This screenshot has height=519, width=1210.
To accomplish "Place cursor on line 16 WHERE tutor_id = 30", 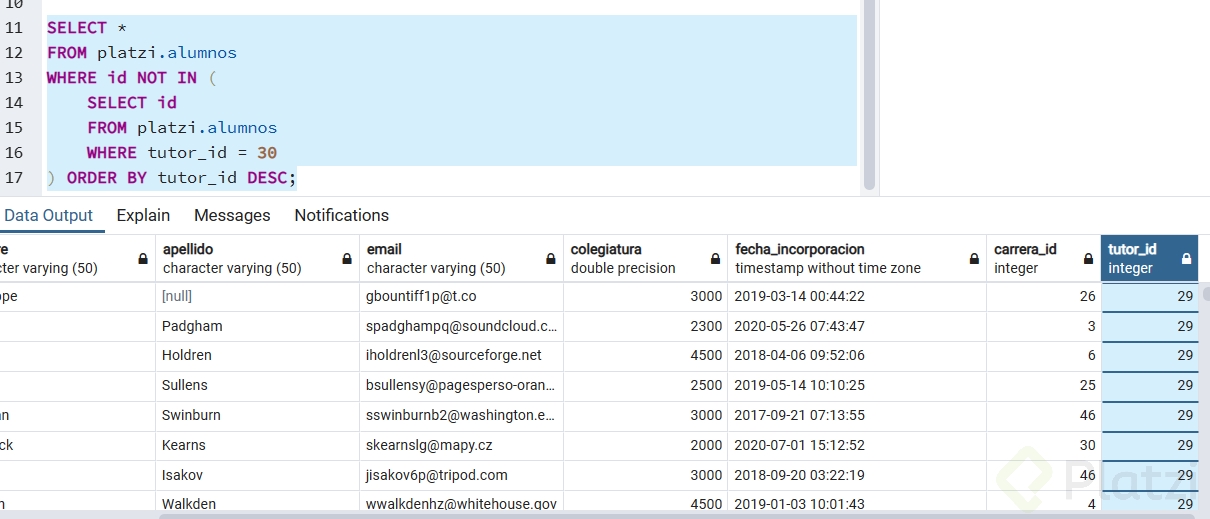I will [x=182, y=153].
